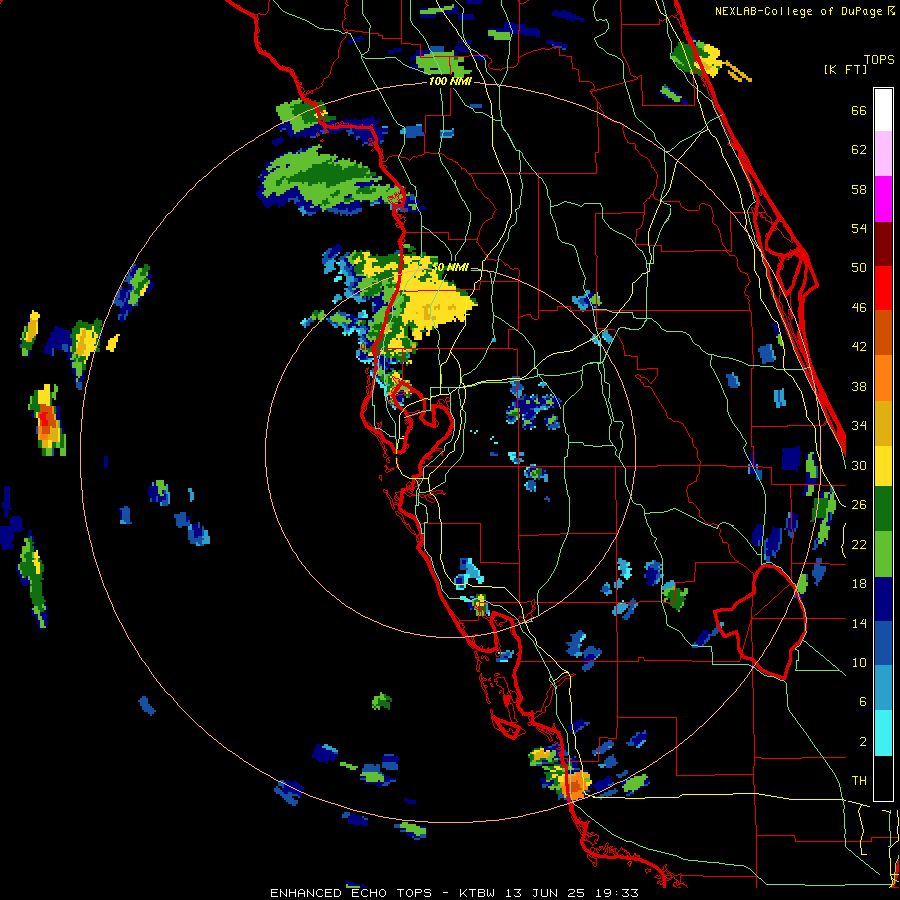Click the bright red legend swatch
This screenshot has height=900, width=900.
(883, 288)
